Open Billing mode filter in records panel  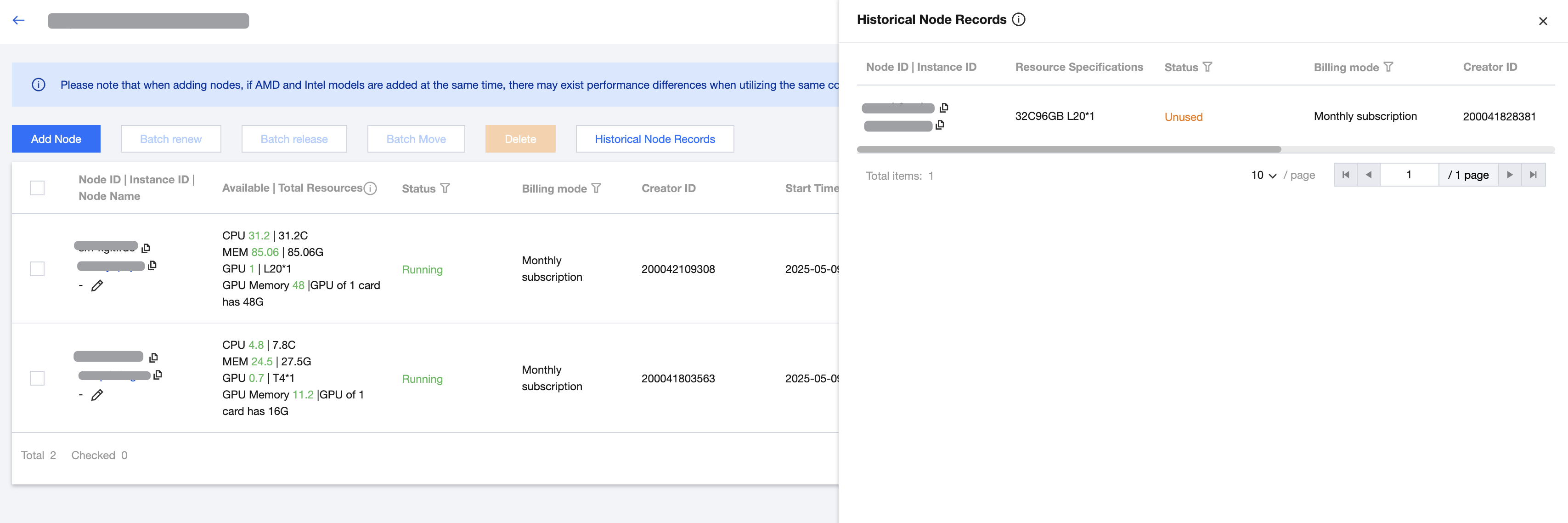coord(1388,67)
